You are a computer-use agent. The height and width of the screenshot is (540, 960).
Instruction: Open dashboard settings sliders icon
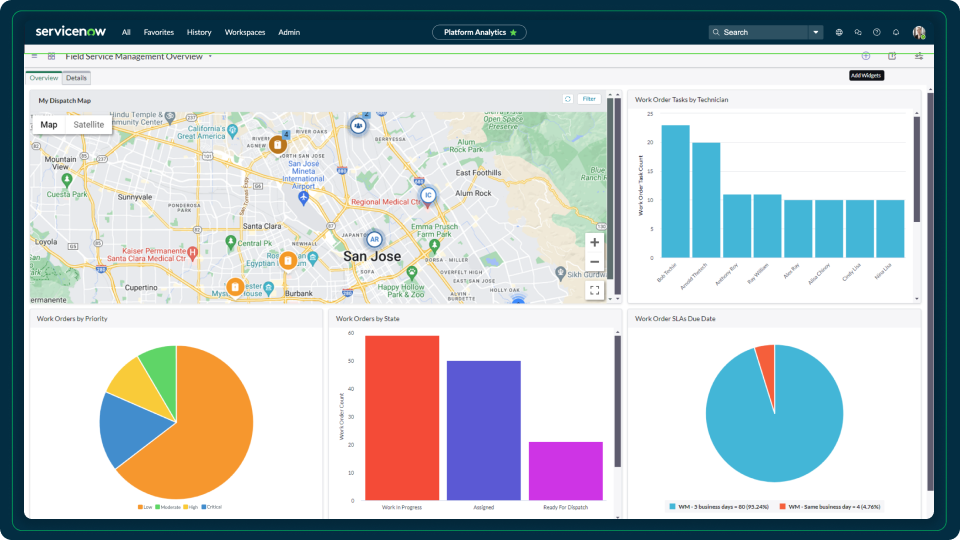[x=918, y=57]
